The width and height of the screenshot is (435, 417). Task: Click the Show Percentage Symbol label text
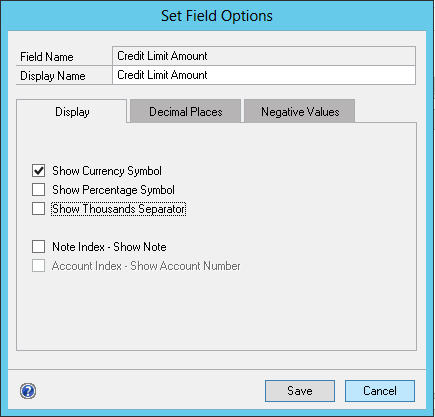(x=113, y=190)
